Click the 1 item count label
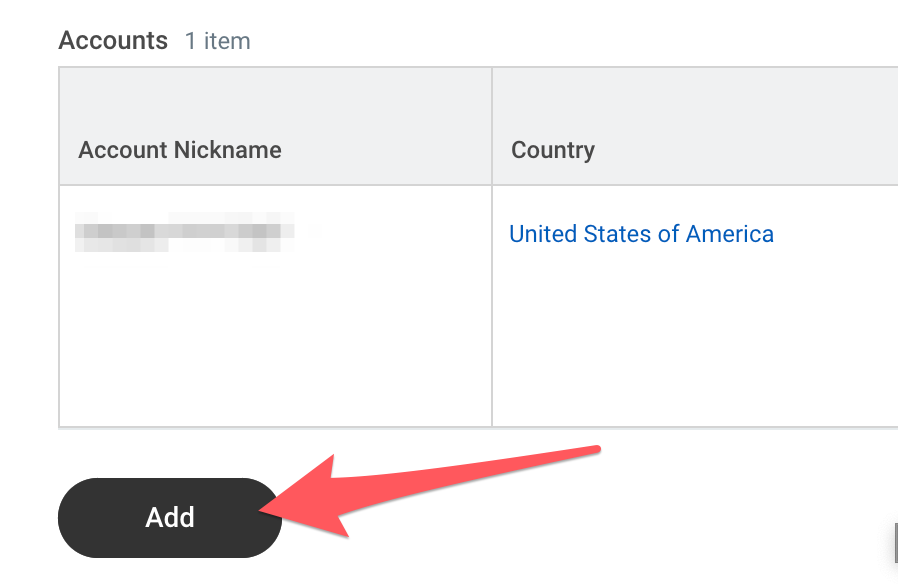 click(217, 41)
